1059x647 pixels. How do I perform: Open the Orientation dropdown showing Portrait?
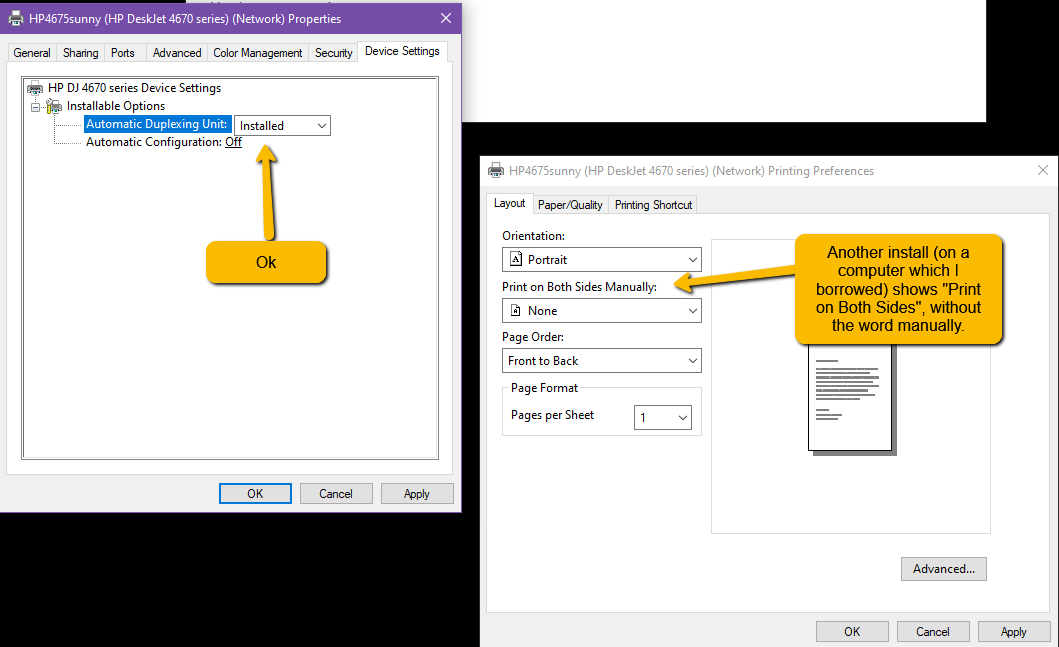coord(601,260)
